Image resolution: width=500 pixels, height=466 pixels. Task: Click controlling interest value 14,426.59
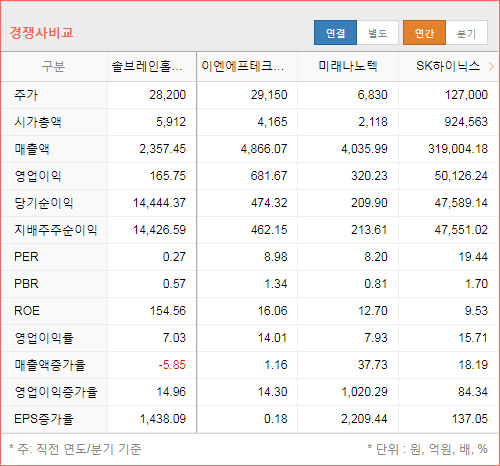point(159,230)
